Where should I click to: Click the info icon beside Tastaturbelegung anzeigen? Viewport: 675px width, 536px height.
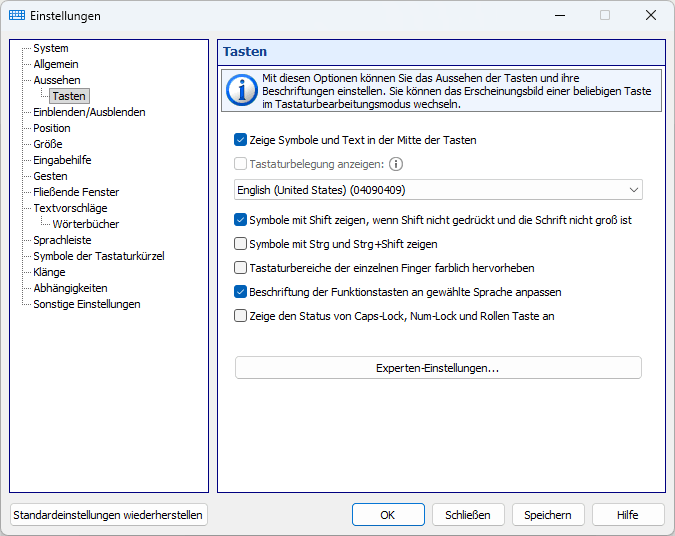point(396,164)
